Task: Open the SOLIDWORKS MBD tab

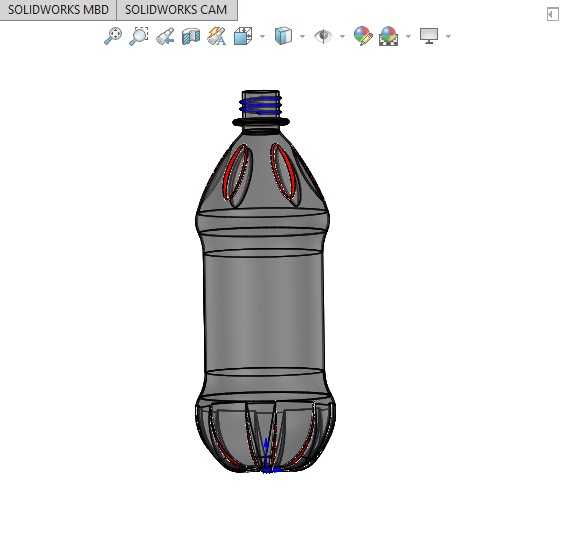Action: [x=58, y=10]
